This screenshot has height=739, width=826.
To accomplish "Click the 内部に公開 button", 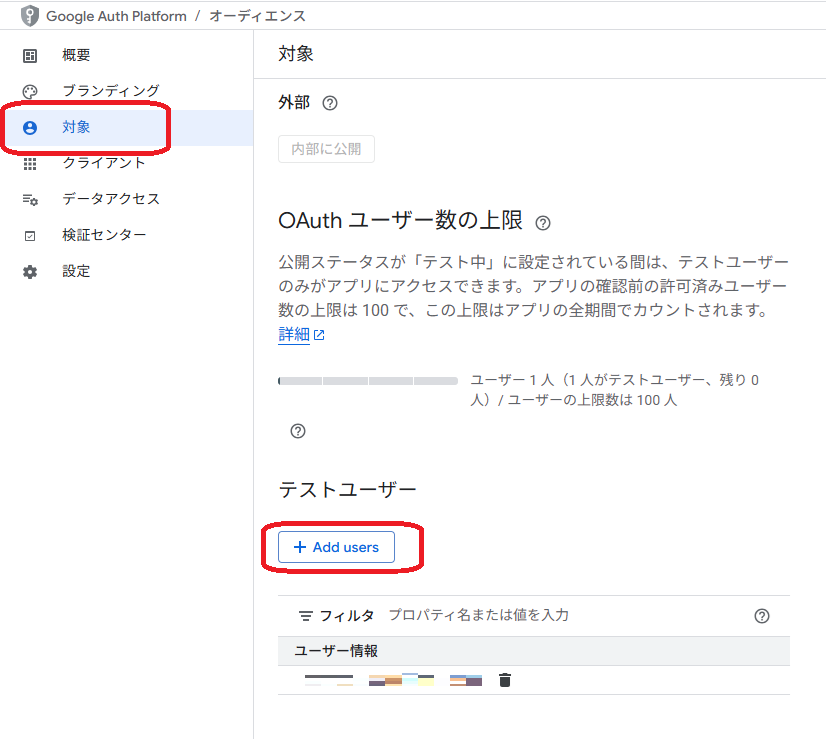I will (x=326, y=150).
